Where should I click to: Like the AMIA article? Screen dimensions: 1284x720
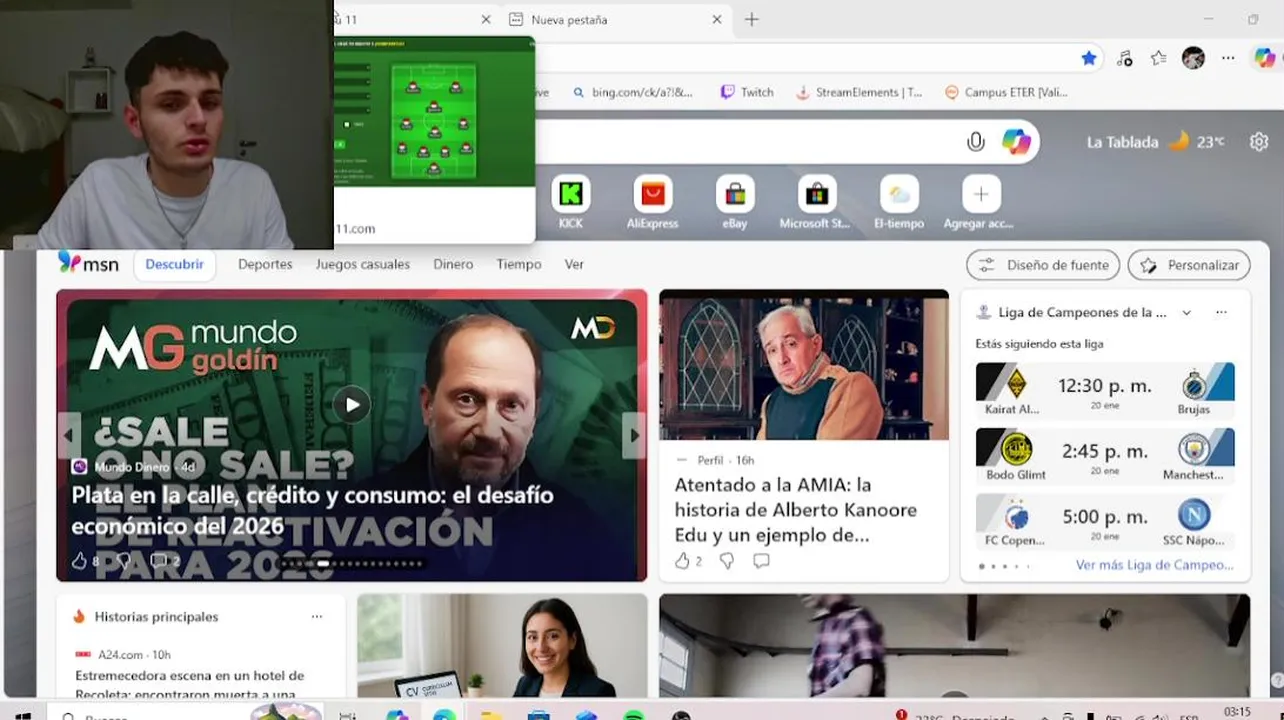tap(683, 561)
